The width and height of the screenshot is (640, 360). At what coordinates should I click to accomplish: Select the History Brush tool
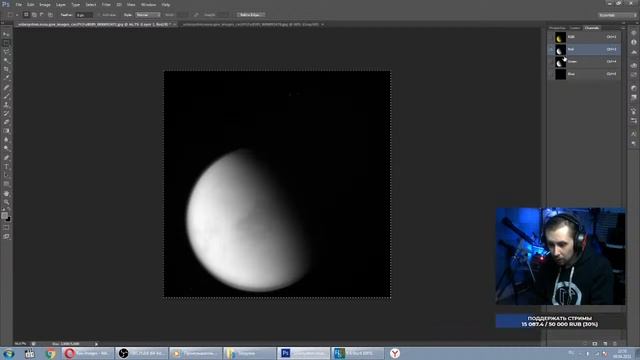tap(6, 113)
